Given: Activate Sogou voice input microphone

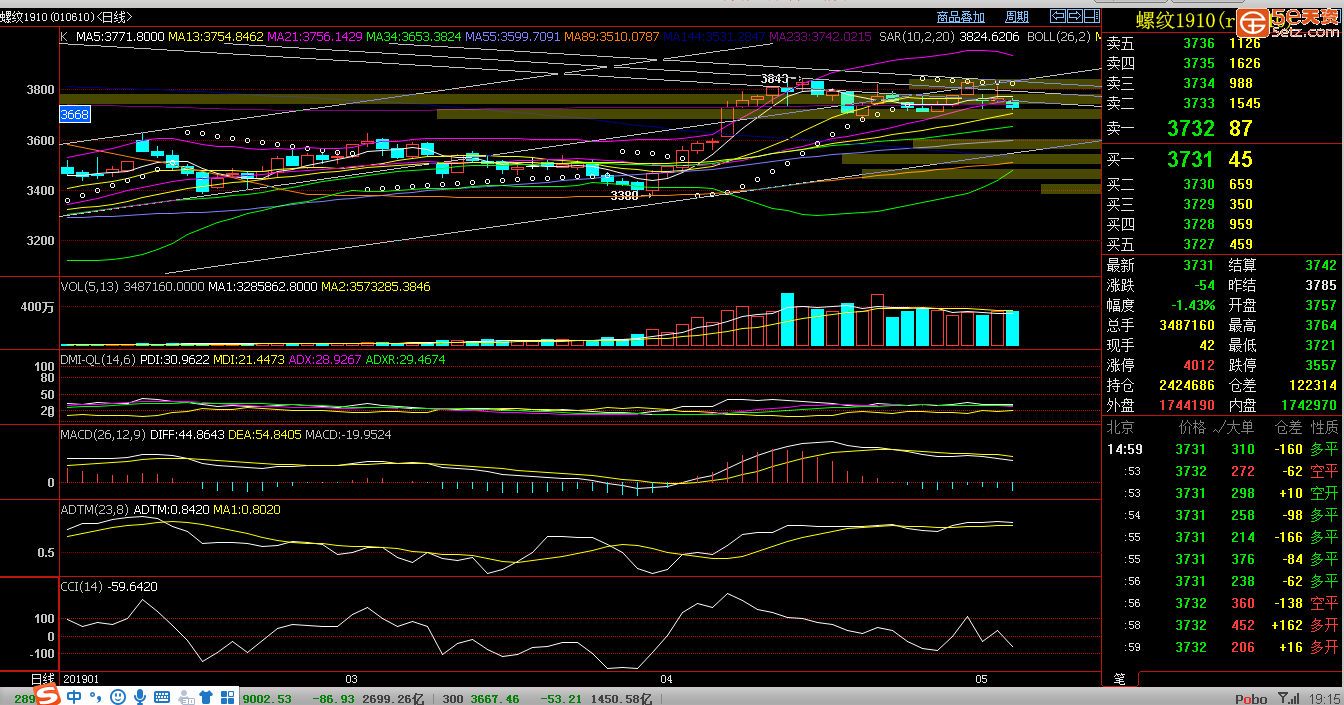Looking at the screenshot, I should tap(140, 696).
